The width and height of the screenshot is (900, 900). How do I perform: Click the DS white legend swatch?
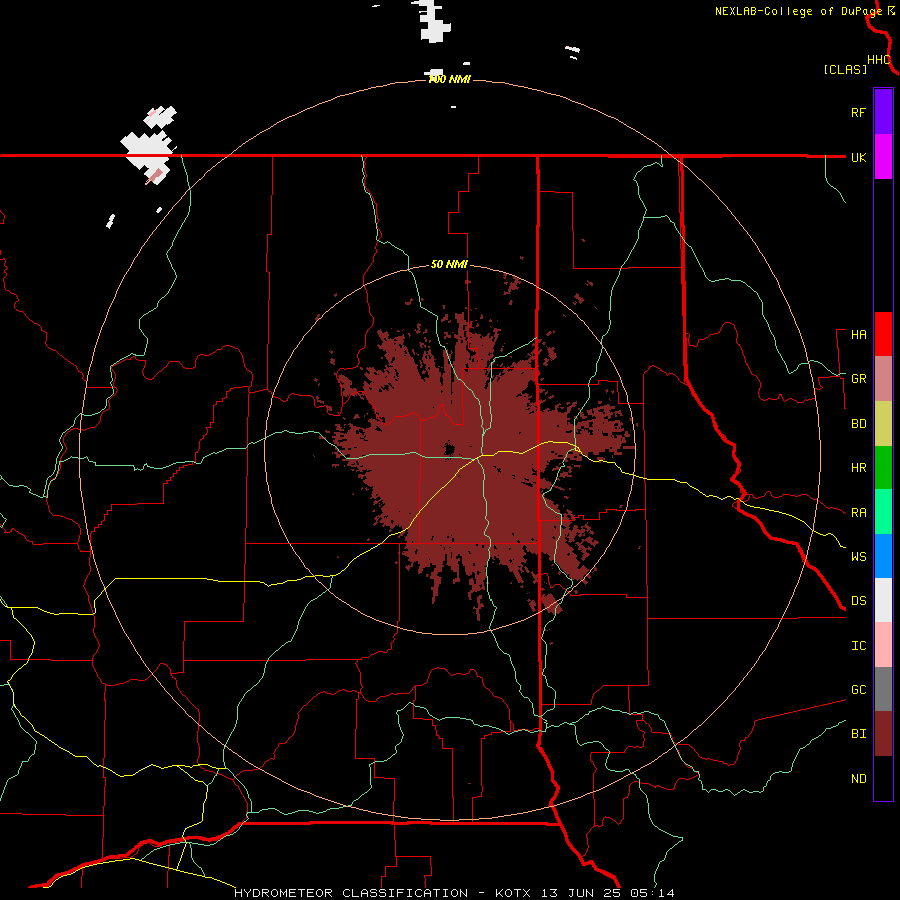pos(883,600)
